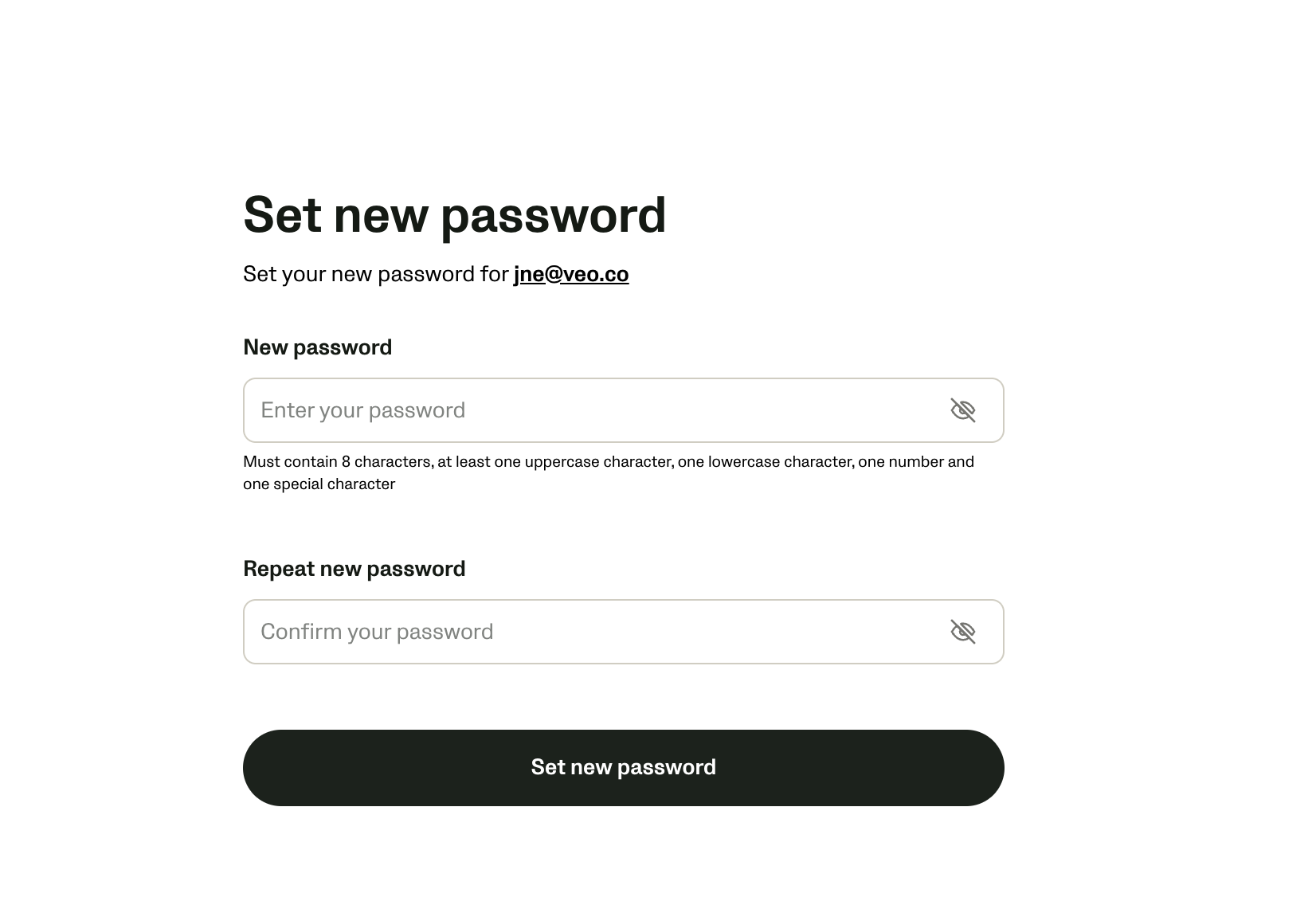Viewport: 1316px width, 897px height.
Task: Click the "Set your new password for" subtitle
Action: point(375,274)
